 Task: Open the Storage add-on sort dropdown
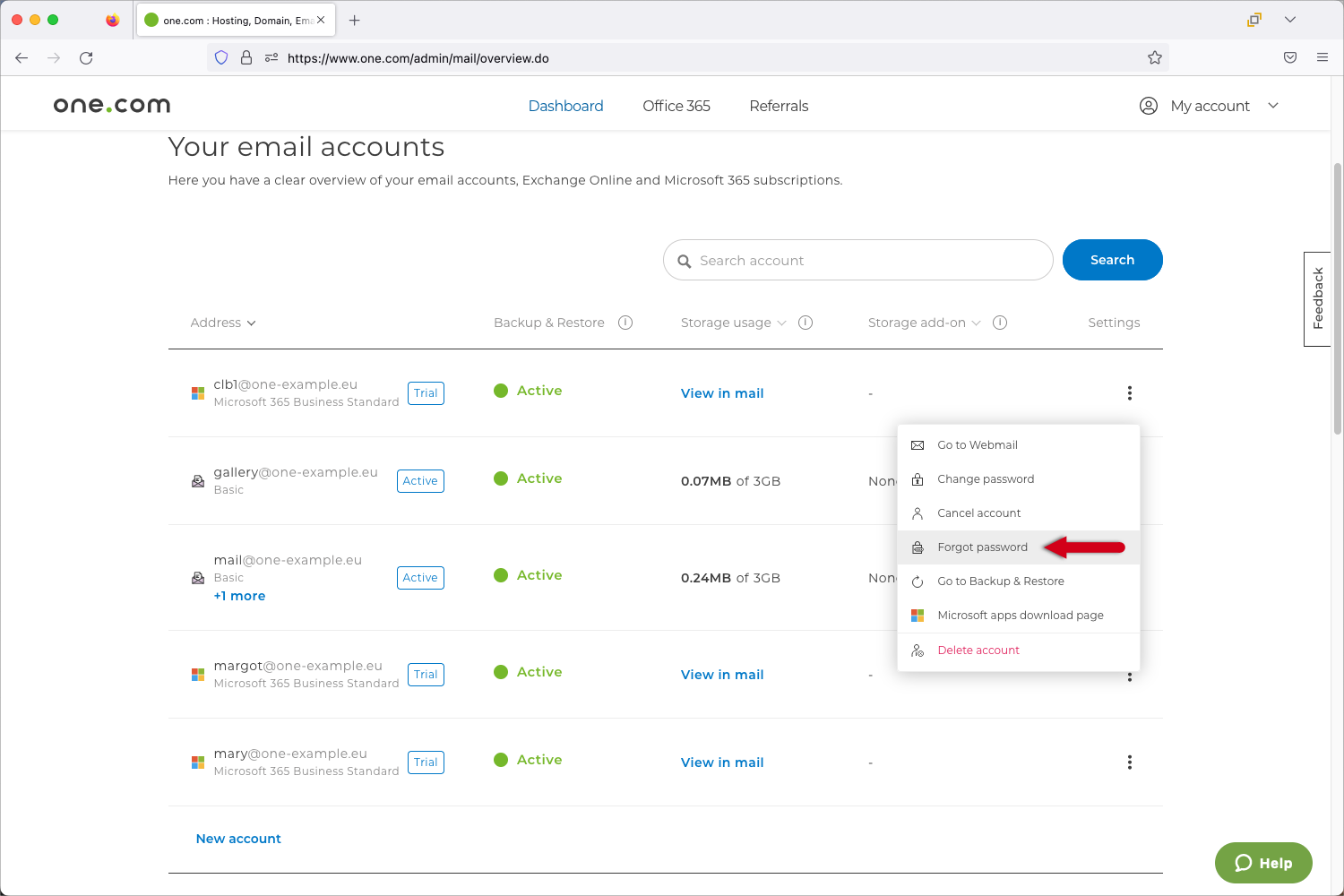[x=924, y=323]
